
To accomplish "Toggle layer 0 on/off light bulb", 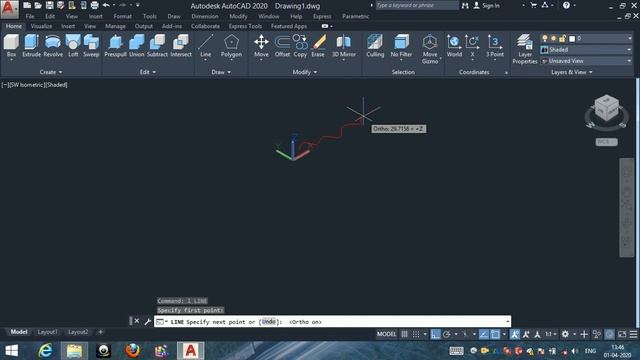I will 544,38.
